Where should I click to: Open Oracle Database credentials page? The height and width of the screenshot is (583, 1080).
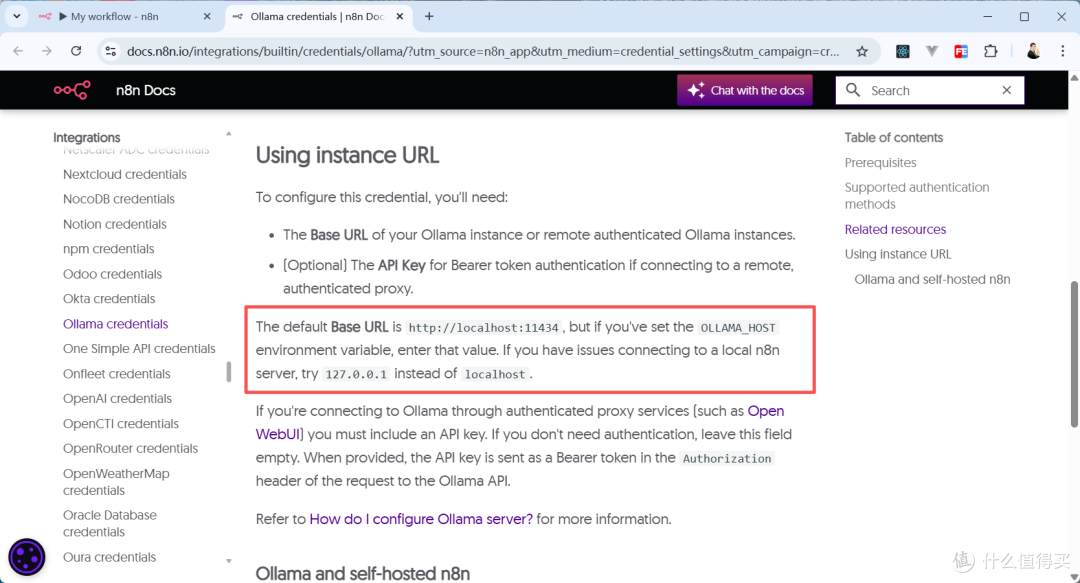[110, 524]
